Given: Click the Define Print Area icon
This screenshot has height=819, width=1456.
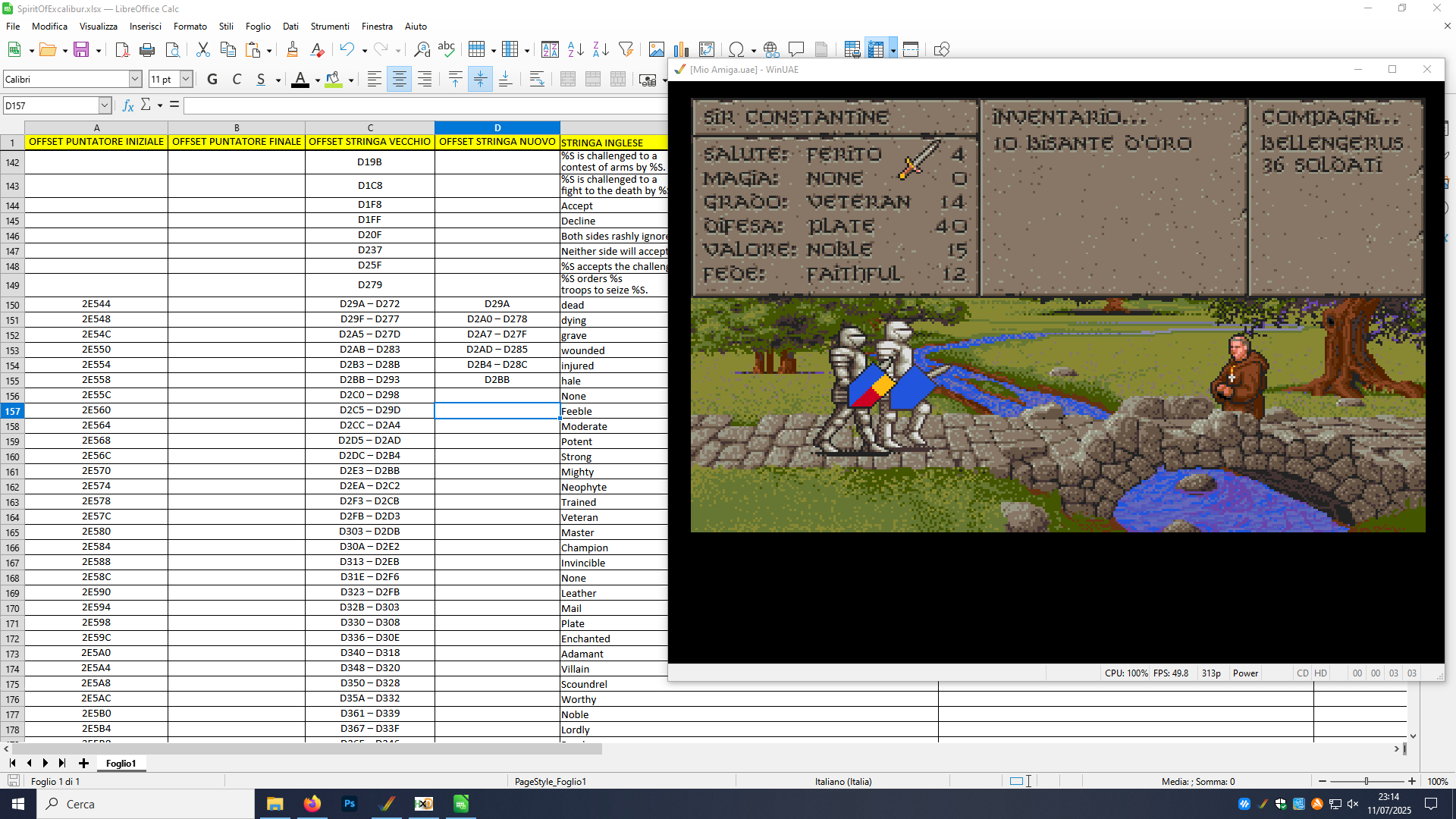Looking at the screenshot, I should (x=852, y=50).
